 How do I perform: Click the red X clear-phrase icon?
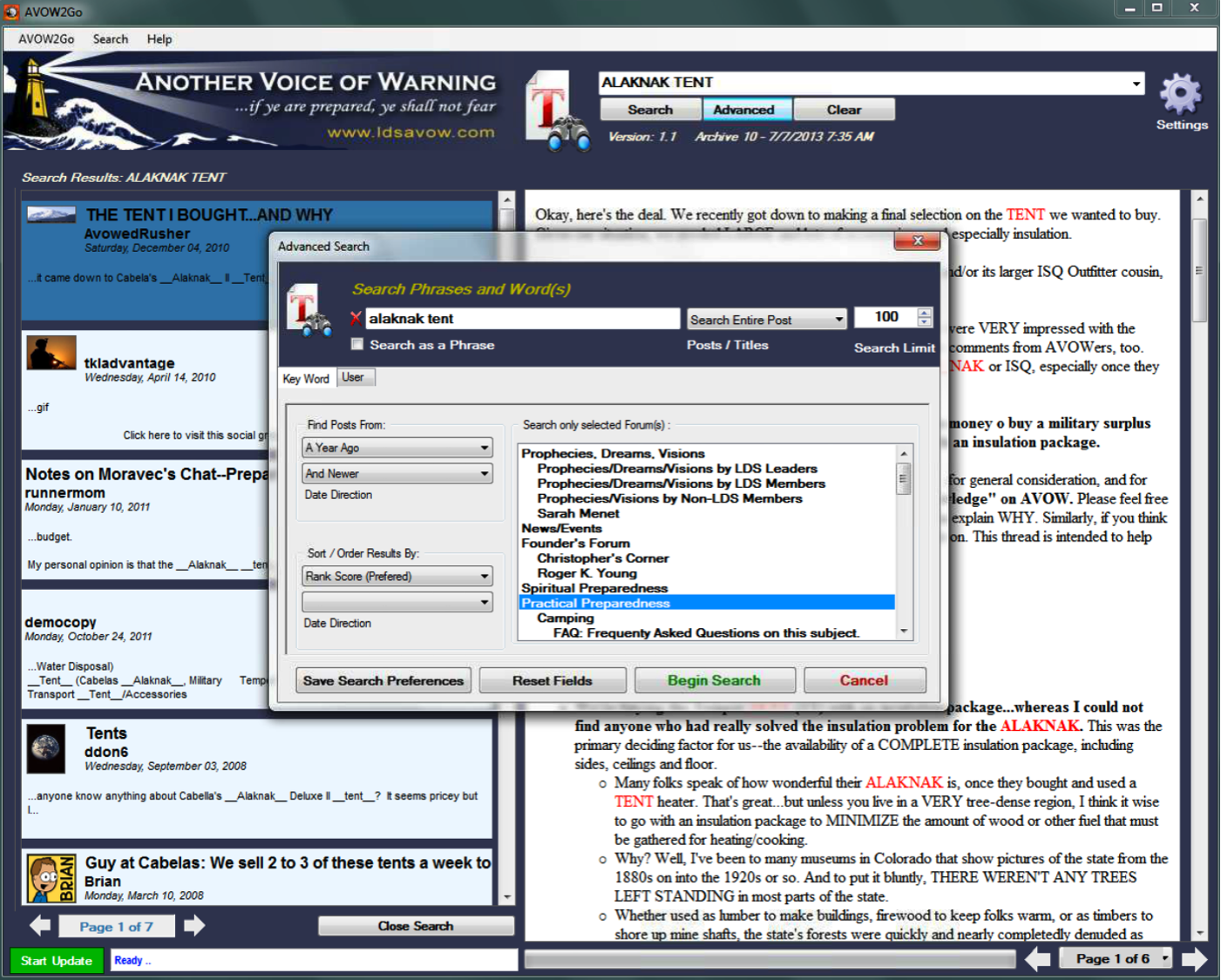(356, 319)
